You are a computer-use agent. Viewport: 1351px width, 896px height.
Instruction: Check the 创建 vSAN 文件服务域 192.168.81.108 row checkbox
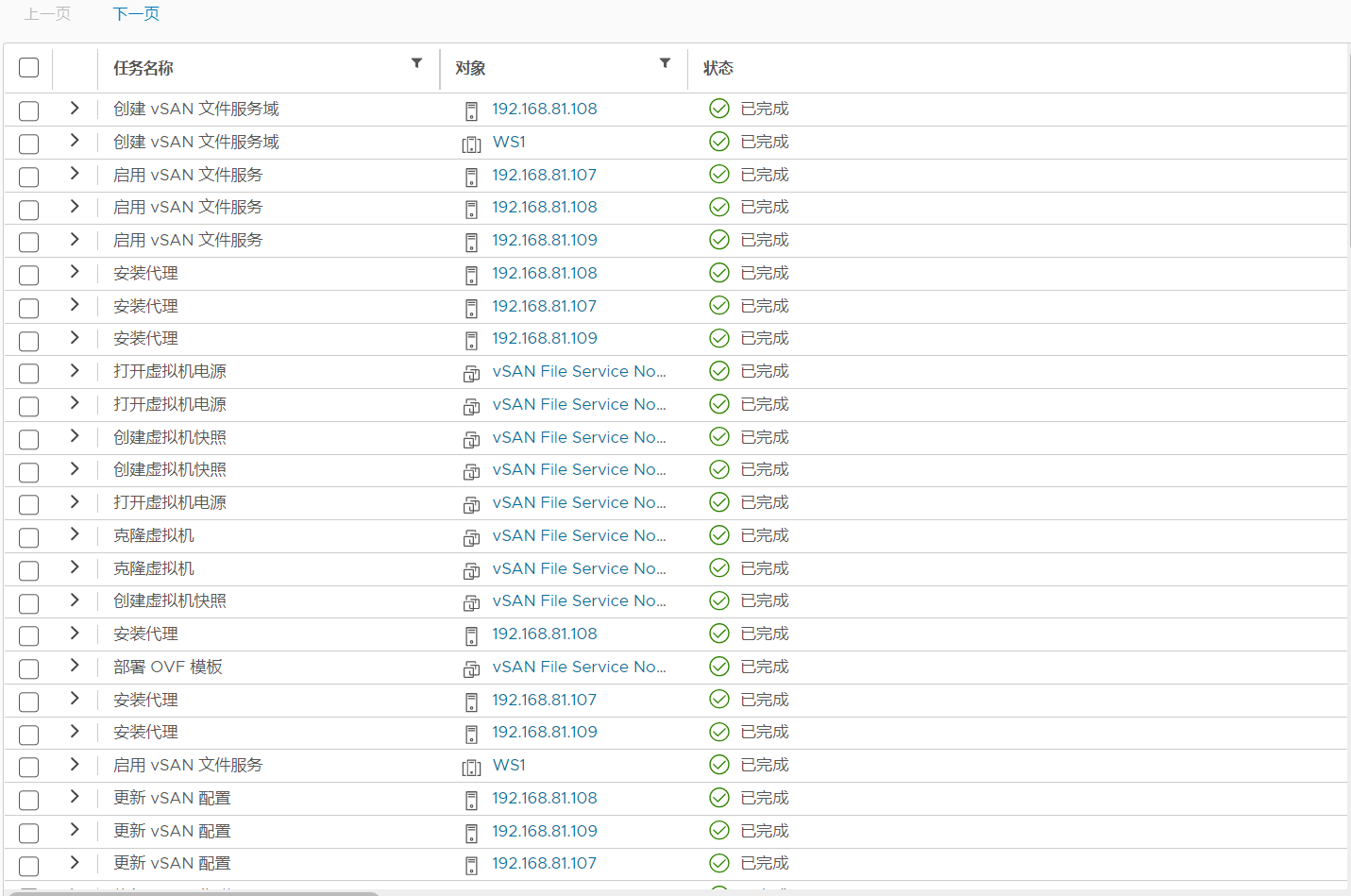29,110
